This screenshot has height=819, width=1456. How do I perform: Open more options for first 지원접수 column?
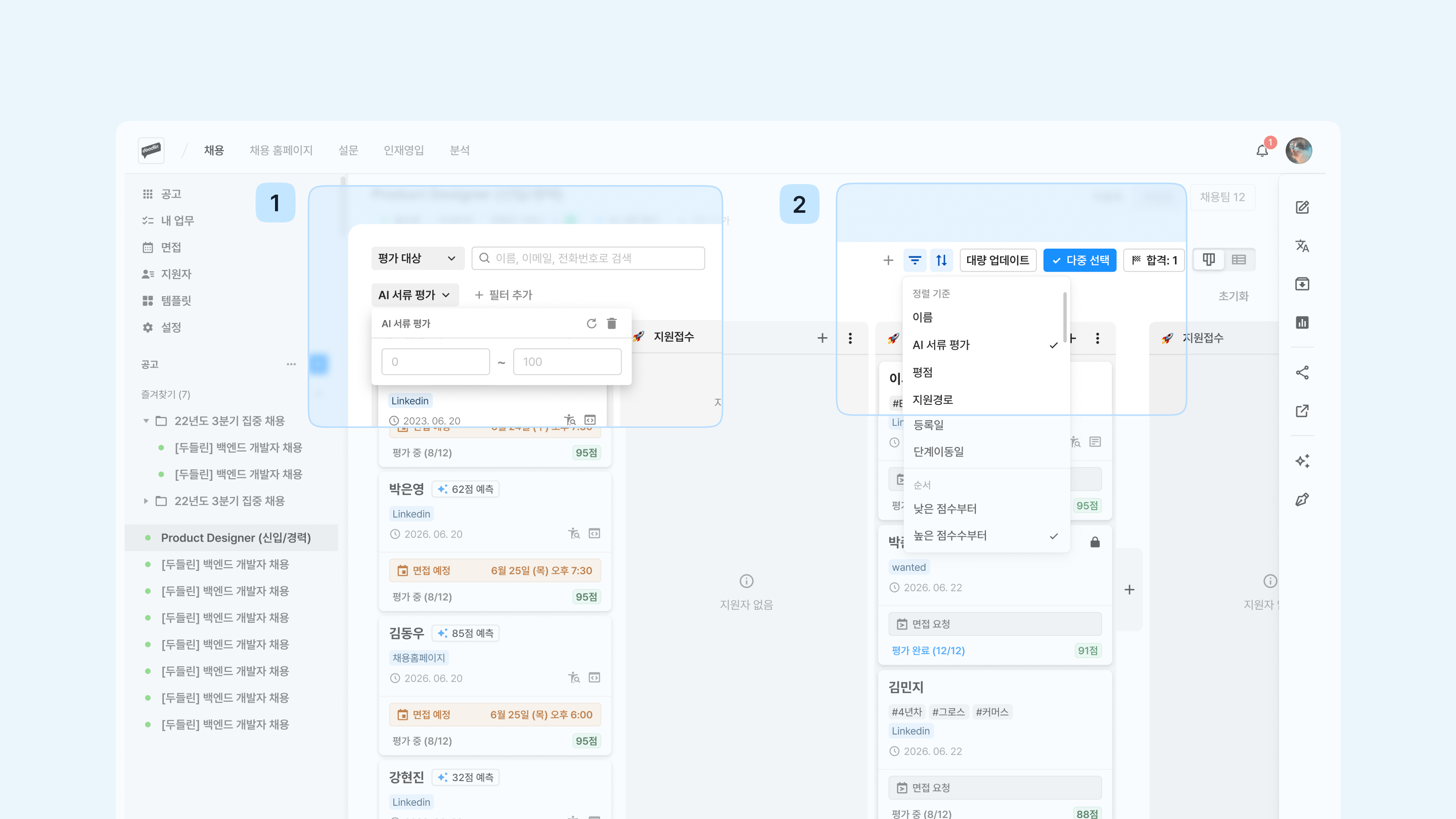[x=850, y=338]
